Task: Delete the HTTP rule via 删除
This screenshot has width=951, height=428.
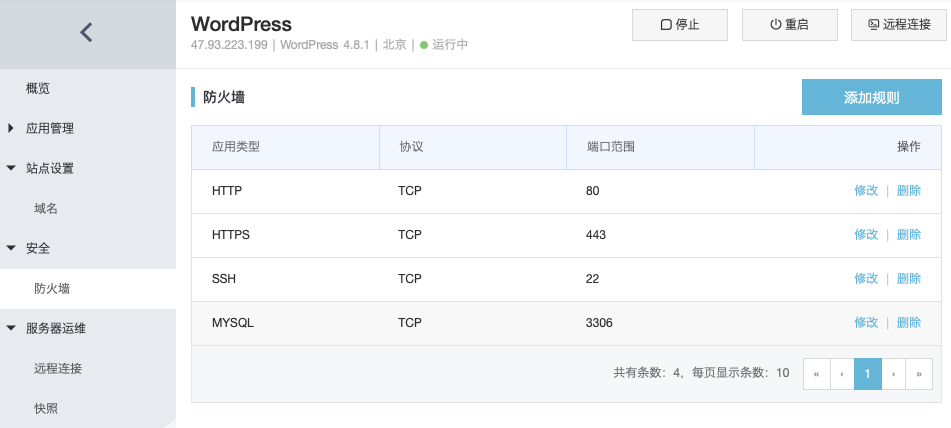Action: point(909,190)
